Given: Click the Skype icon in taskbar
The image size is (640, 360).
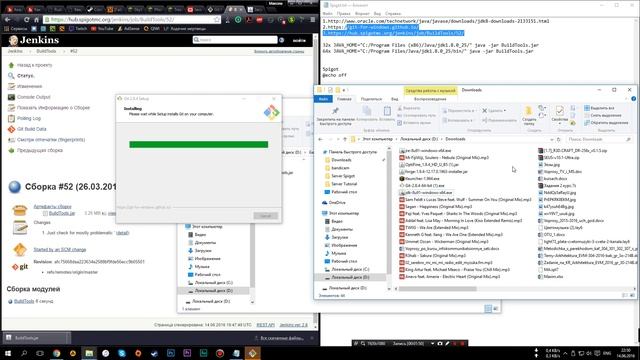Looking at the screenshot, I should coord(122,353).
